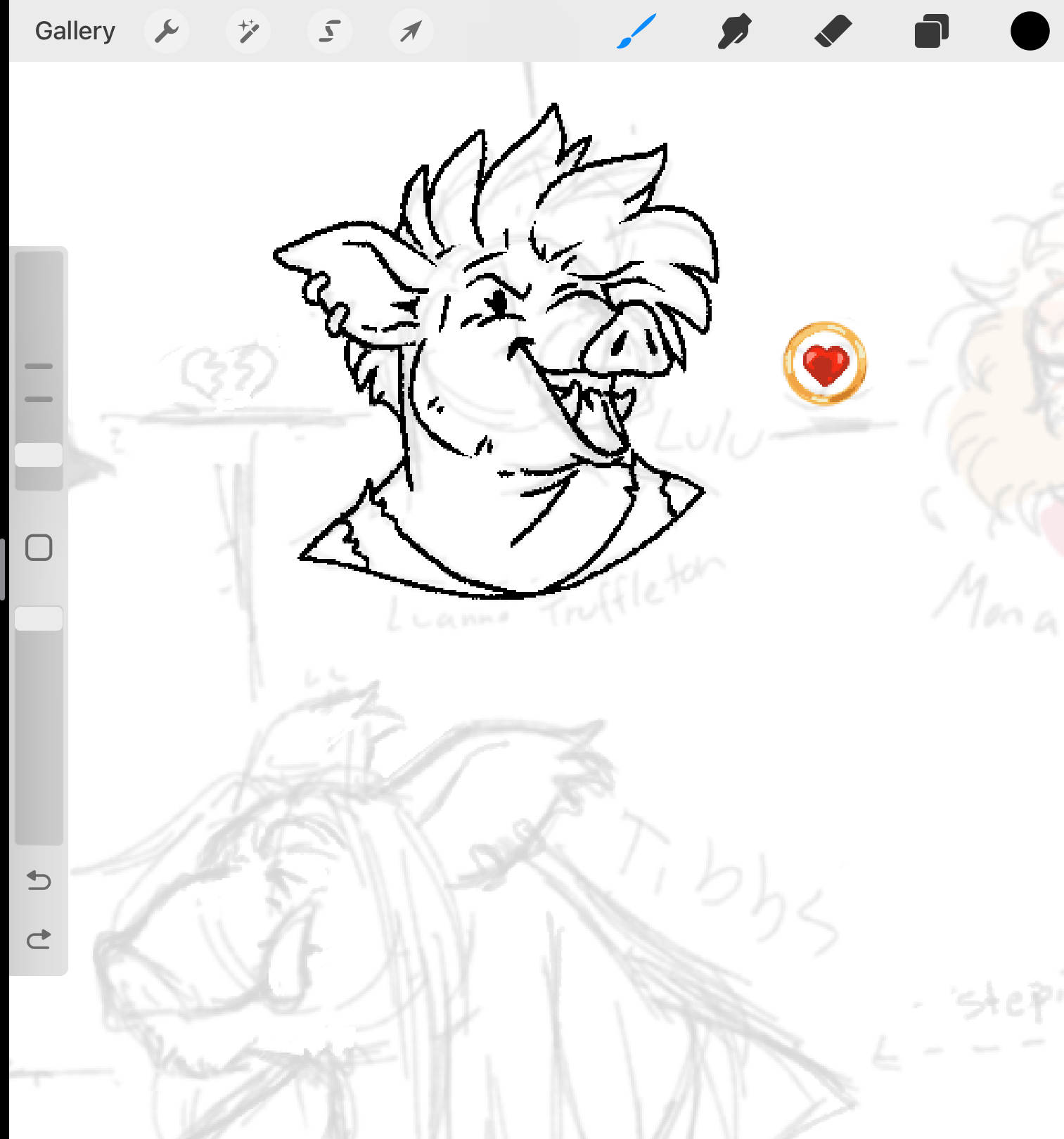Image resolution: width=1064 pixels, height=1139 pixels.
Task: Redo the last undone action
Action: (x=39, y=939)
